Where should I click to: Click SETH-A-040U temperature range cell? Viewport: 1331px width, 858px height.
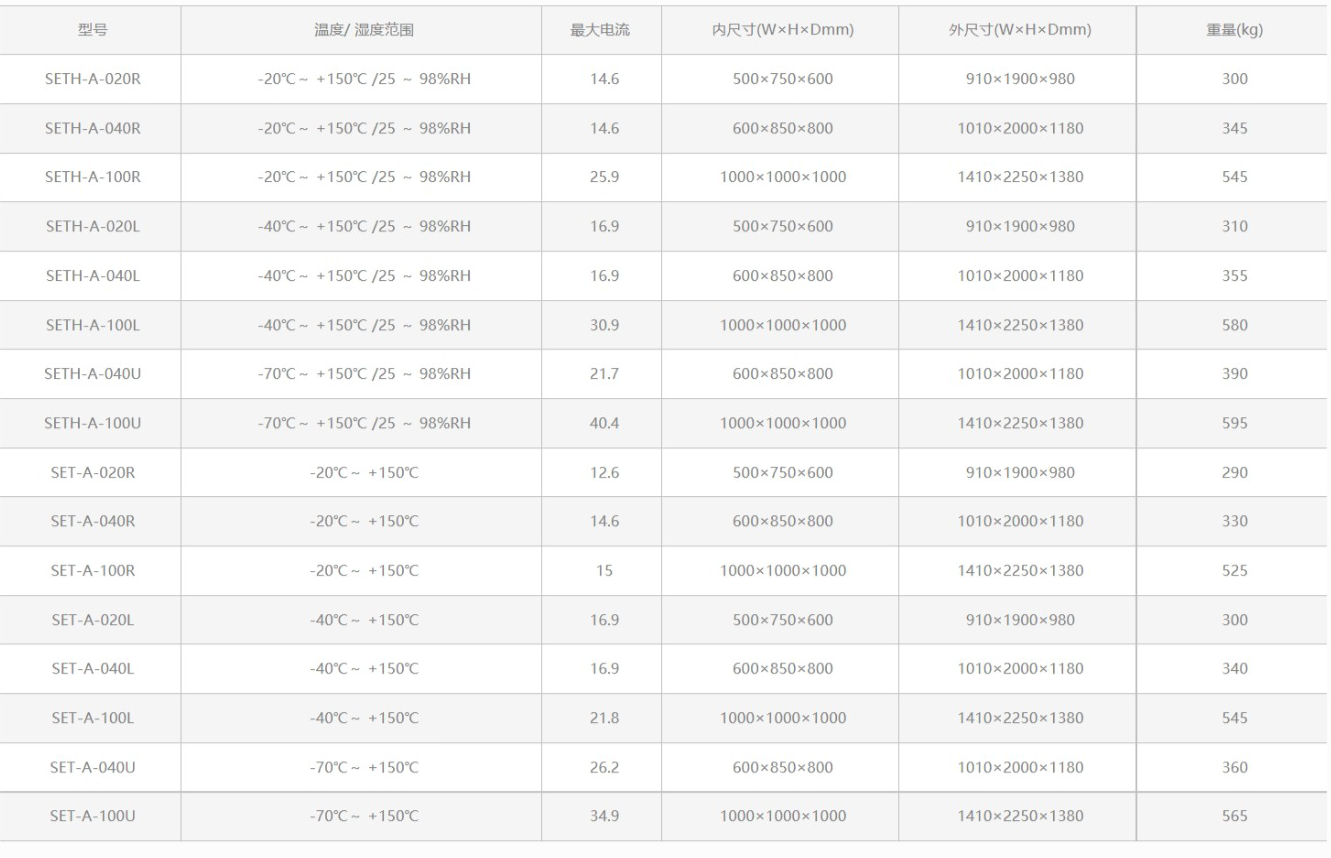[x=364, y=374]
